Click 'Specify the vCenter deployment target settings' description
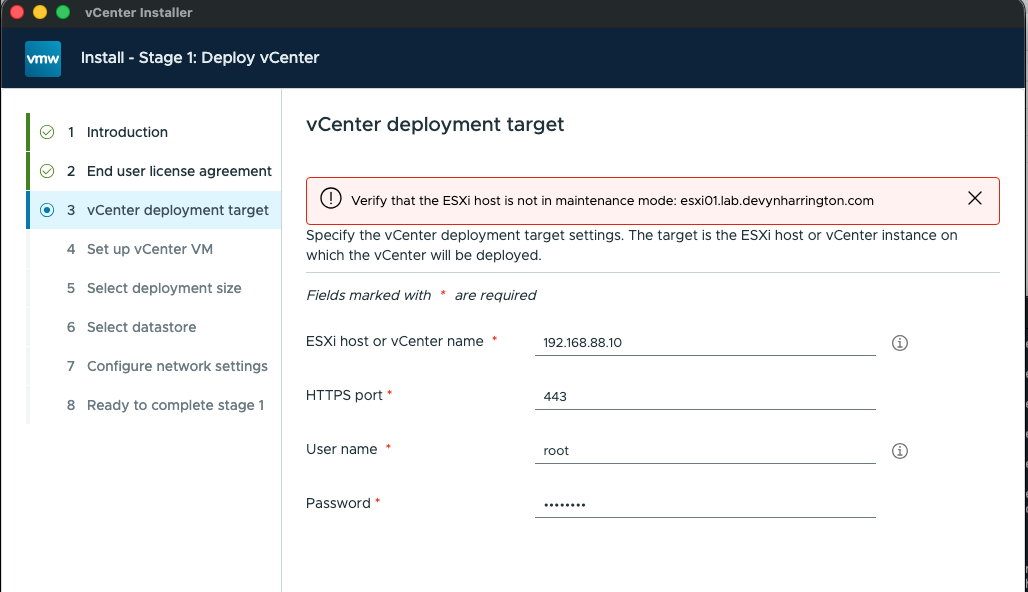 click(631, 245)
